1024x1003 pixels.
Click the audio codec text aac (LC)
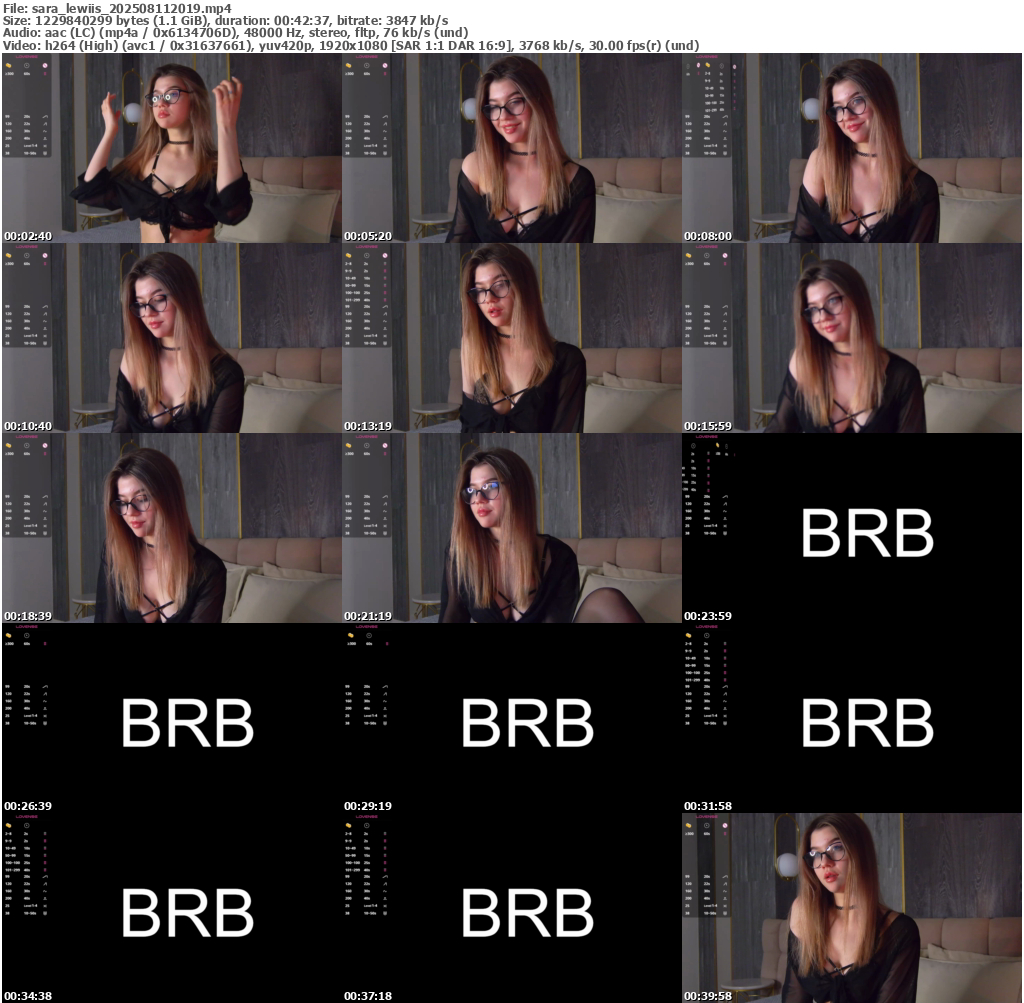[x=70, y=33]
